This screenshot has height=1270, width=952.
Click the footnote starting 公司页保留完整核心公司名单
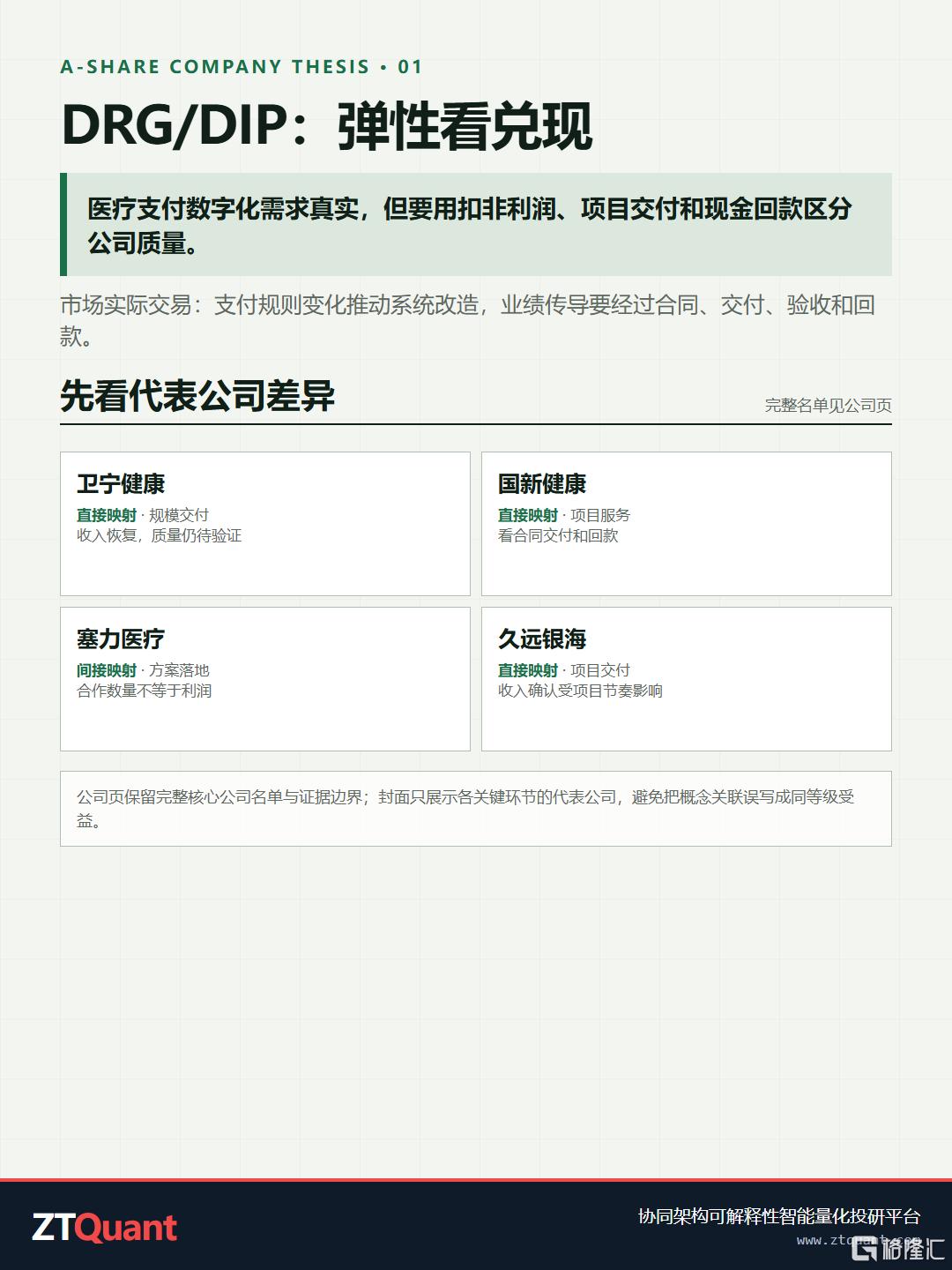point(476,809)
